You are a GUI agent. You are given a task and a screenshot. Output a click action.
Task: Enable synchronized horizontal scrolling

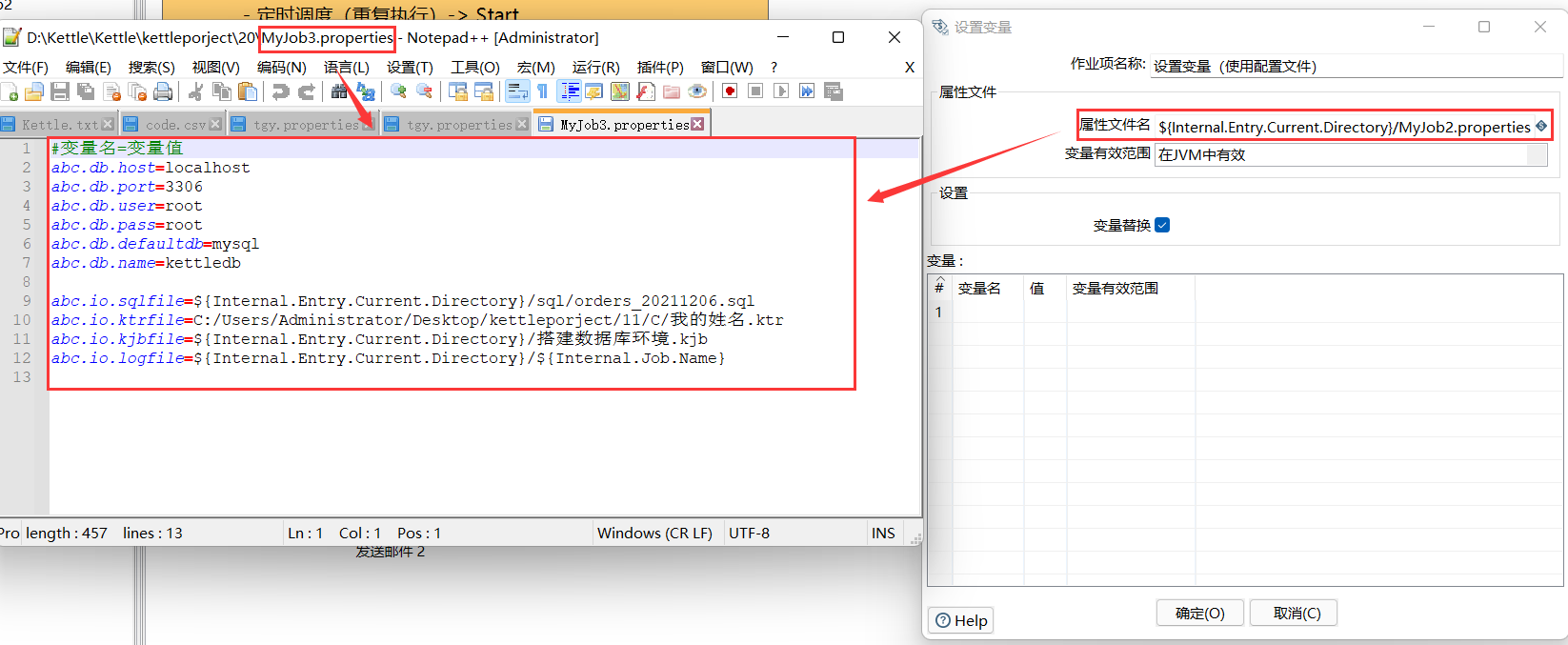(484, 91)
